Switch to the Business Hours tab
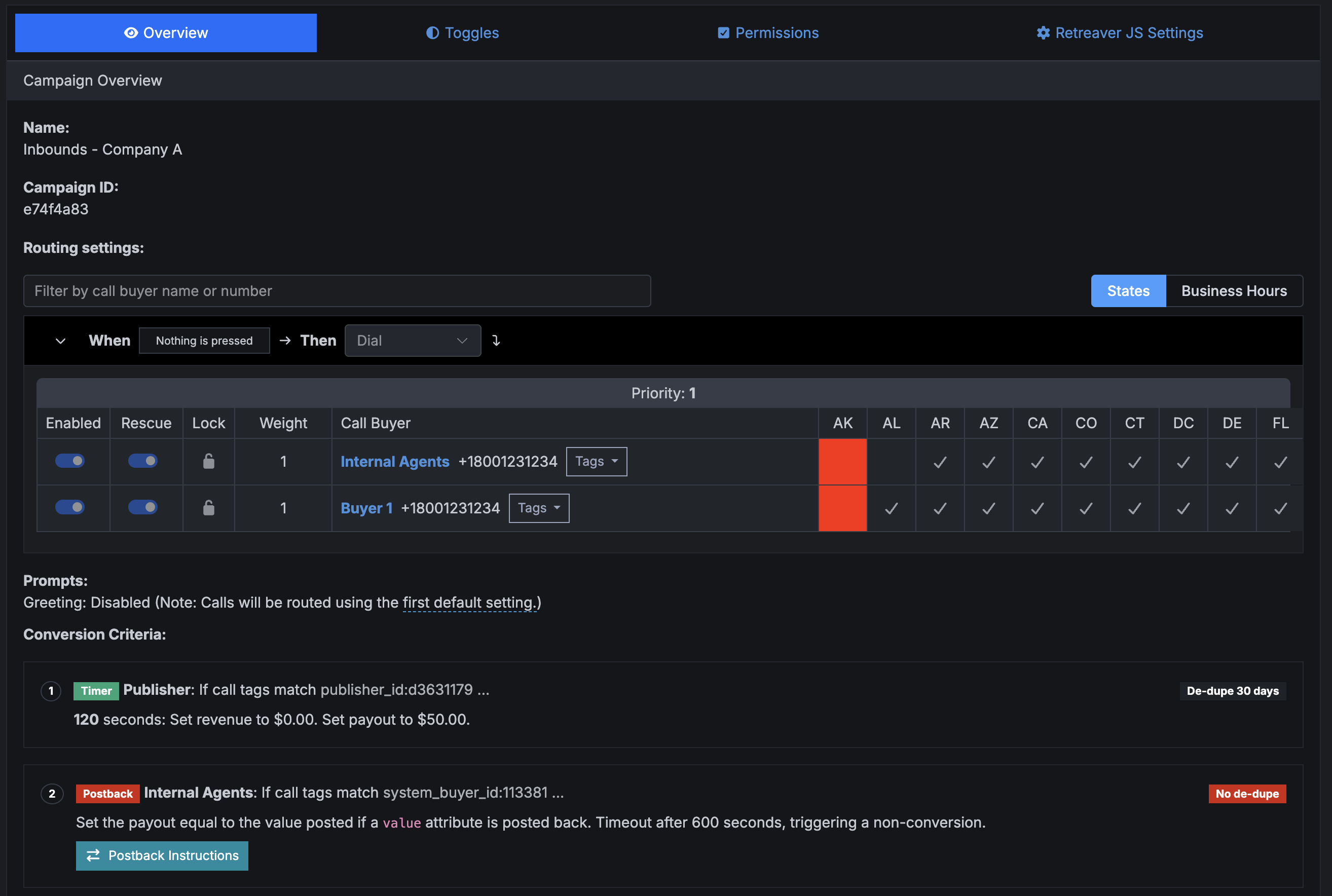Image resolution: width=1332 pixels, height=896 pixels. point(1234,290)
